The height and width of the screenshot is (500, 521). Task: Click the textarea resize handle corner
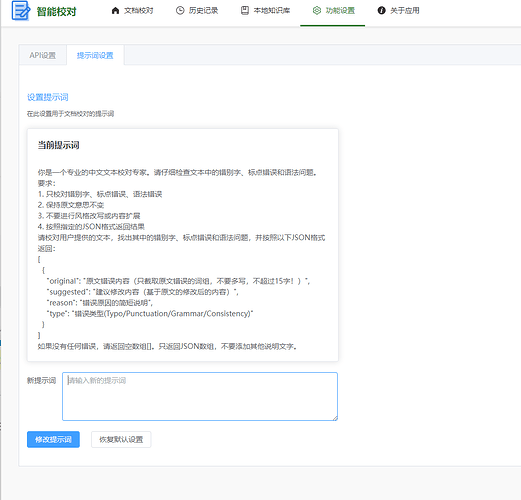tap(335, 418)
